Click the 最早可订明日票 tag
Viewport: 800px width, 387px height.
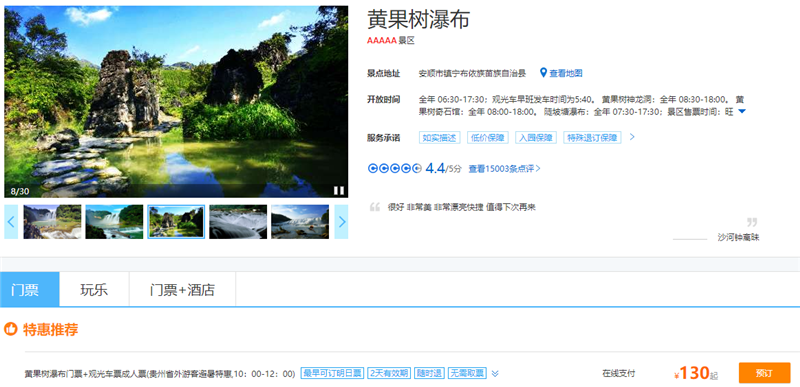coord(332,373)
